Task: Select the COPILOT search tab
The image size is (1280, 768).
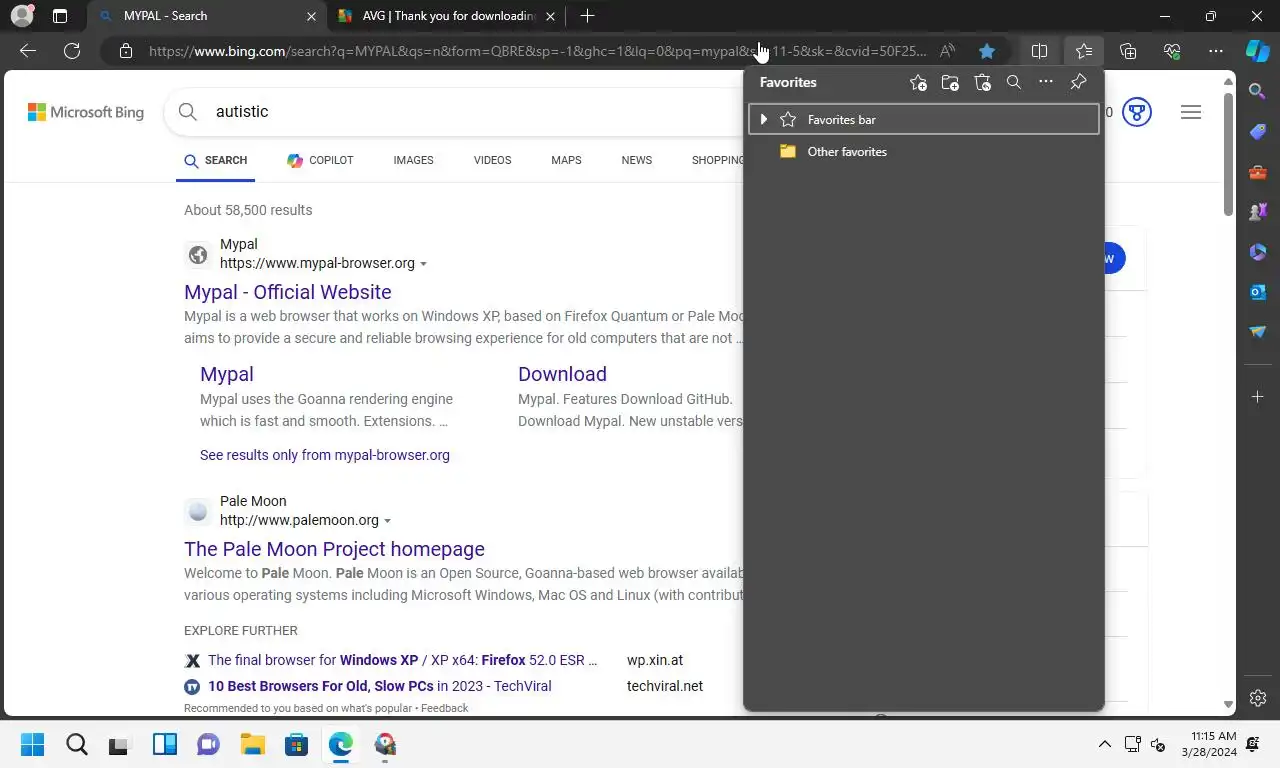Action: pyautogui.click(x=320, y=160)
